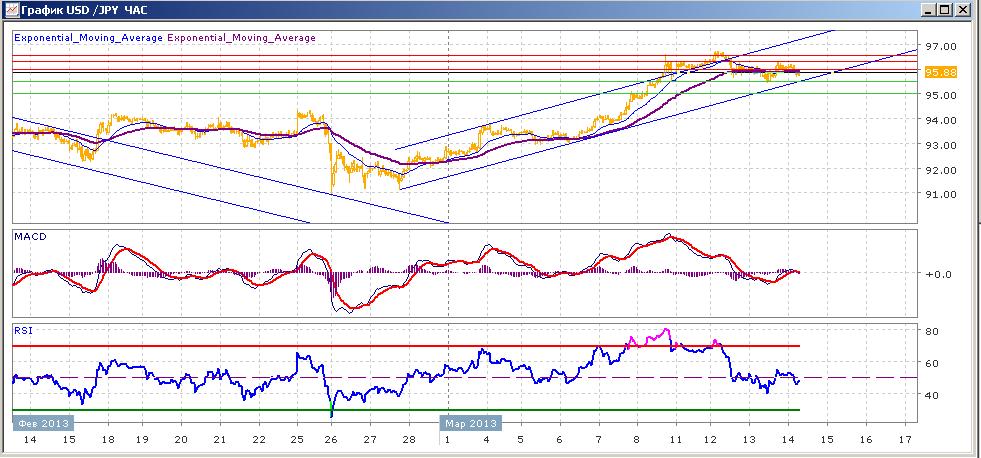Click the purple second Exponential_Moving_Average label
This screenshot has width=981, height=458.
point(241,38)
